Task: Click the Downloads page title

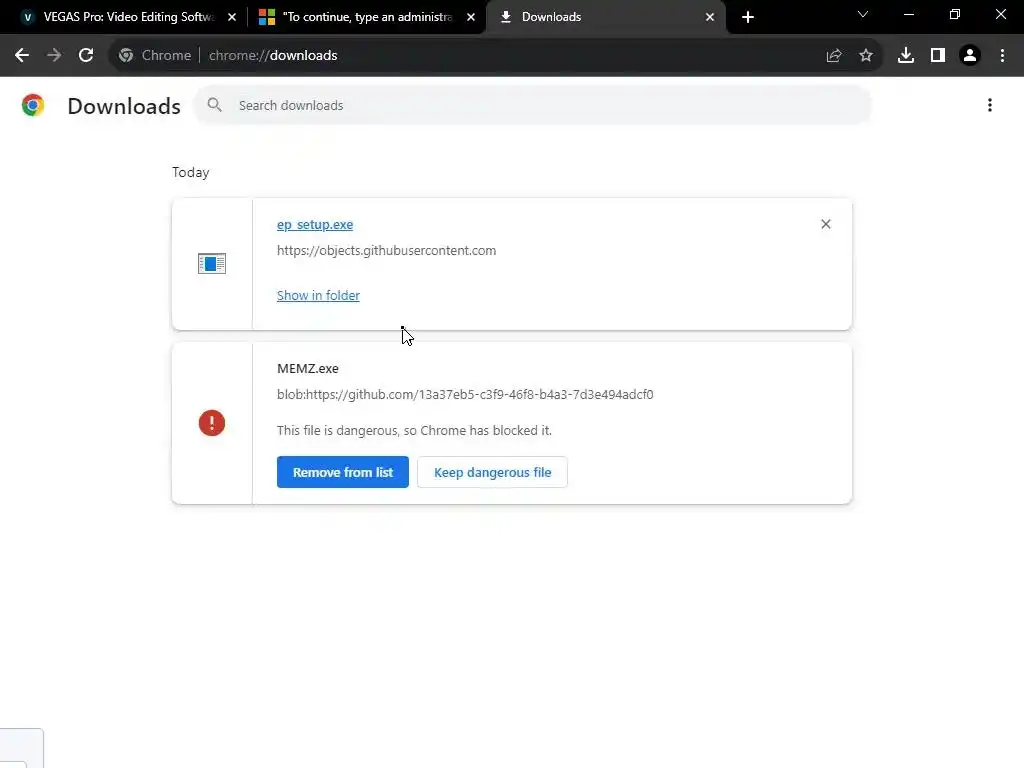Action: click(124, 106)
